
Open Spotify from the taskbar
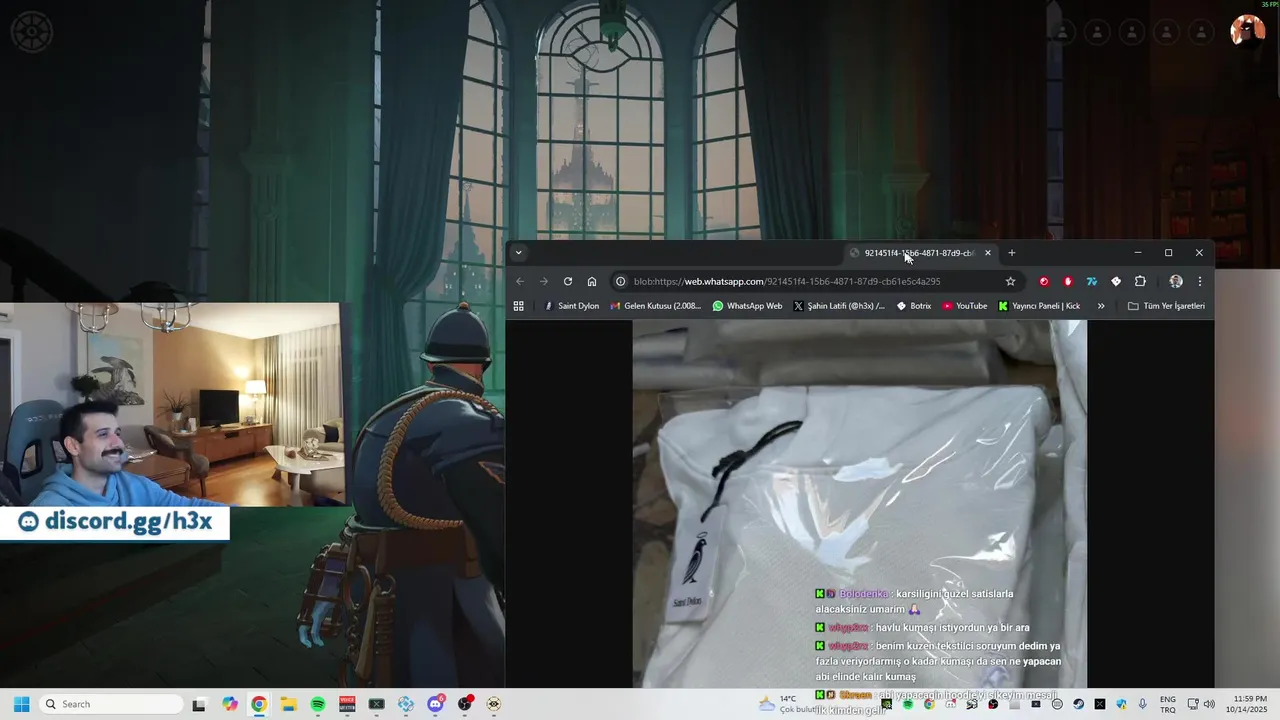pos(318,704)
